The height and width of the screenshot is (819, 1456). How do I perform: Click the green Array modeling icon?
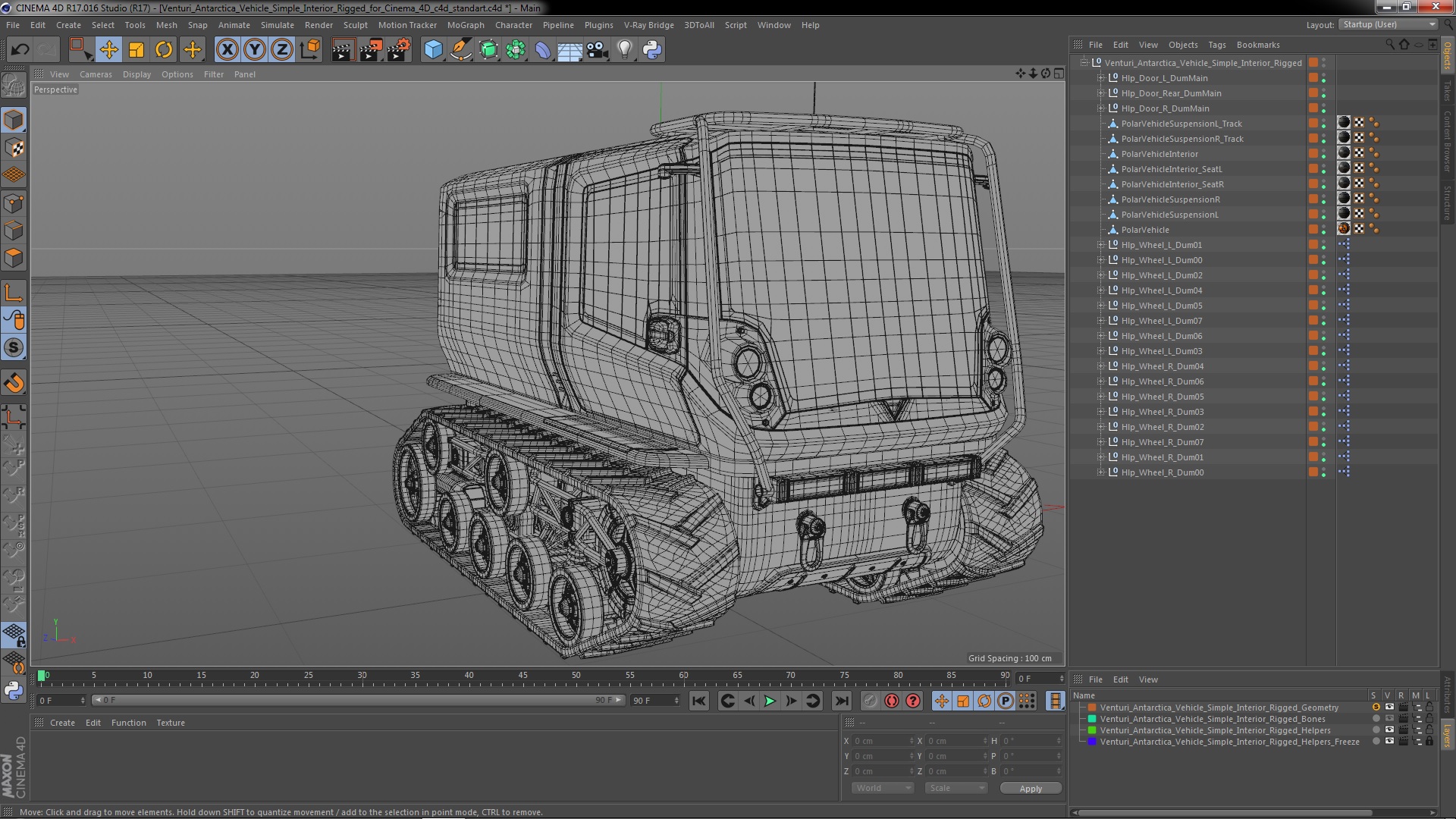coord(516,50)
